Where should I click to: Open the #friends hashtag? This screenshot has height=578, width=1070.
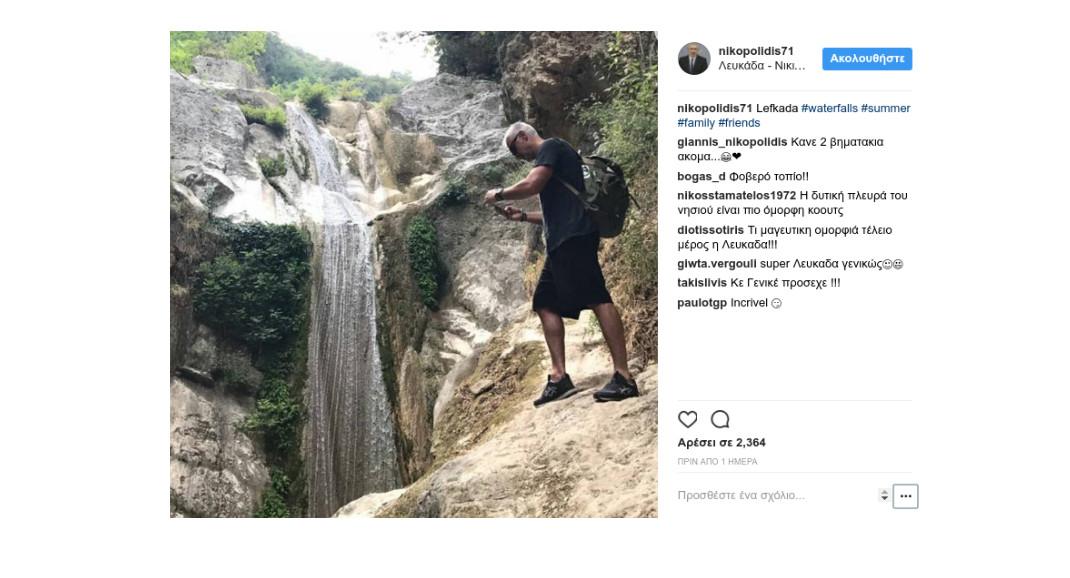(739, 123)
